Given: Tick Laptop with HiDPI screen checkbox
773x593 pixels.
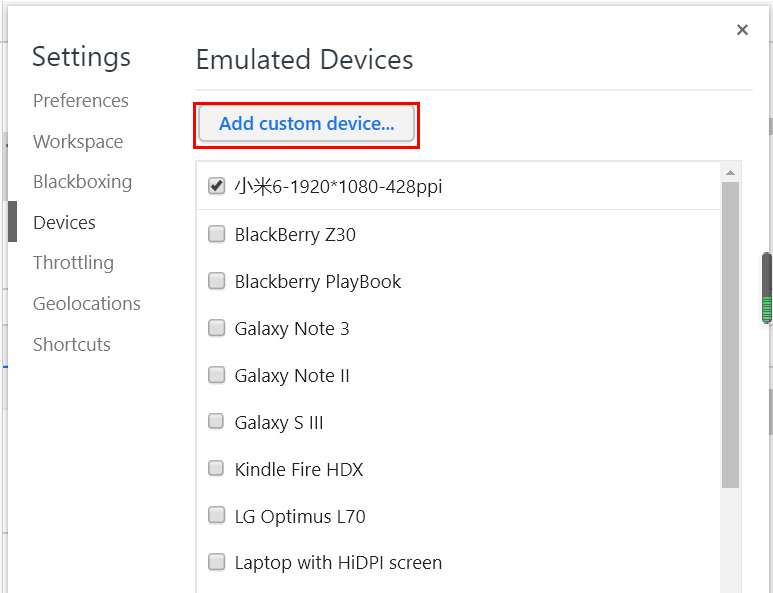Looking at the screenshot, I should [x=216, y=562].
